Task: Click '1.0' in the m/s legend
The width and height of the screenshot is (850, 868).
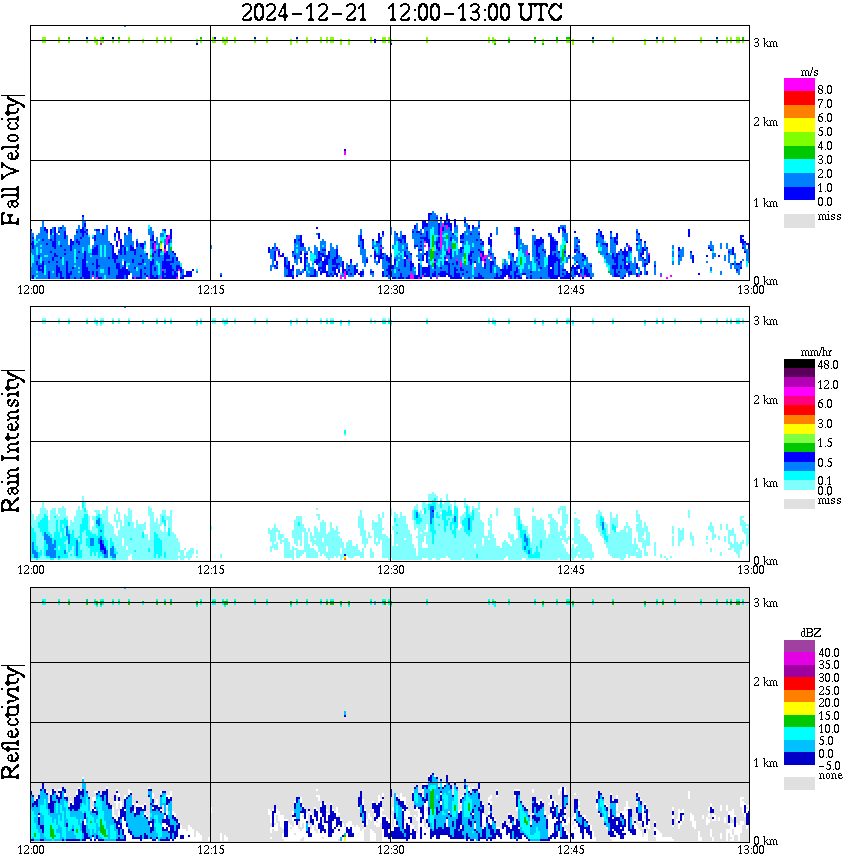Action: pos(825,188)
